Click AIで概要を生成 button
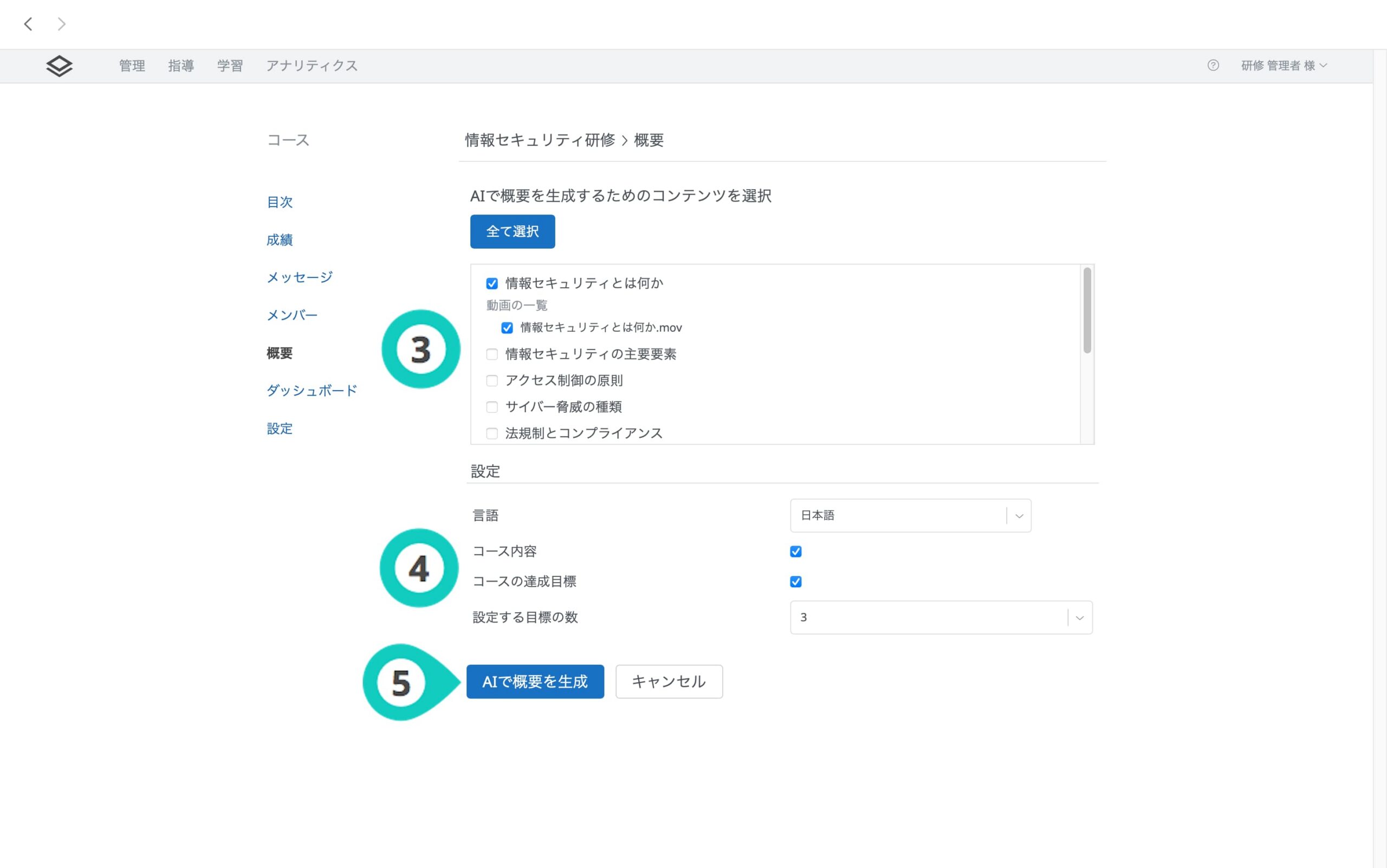This screenshot has height=868, width=1387. click(x=534, y=682)
